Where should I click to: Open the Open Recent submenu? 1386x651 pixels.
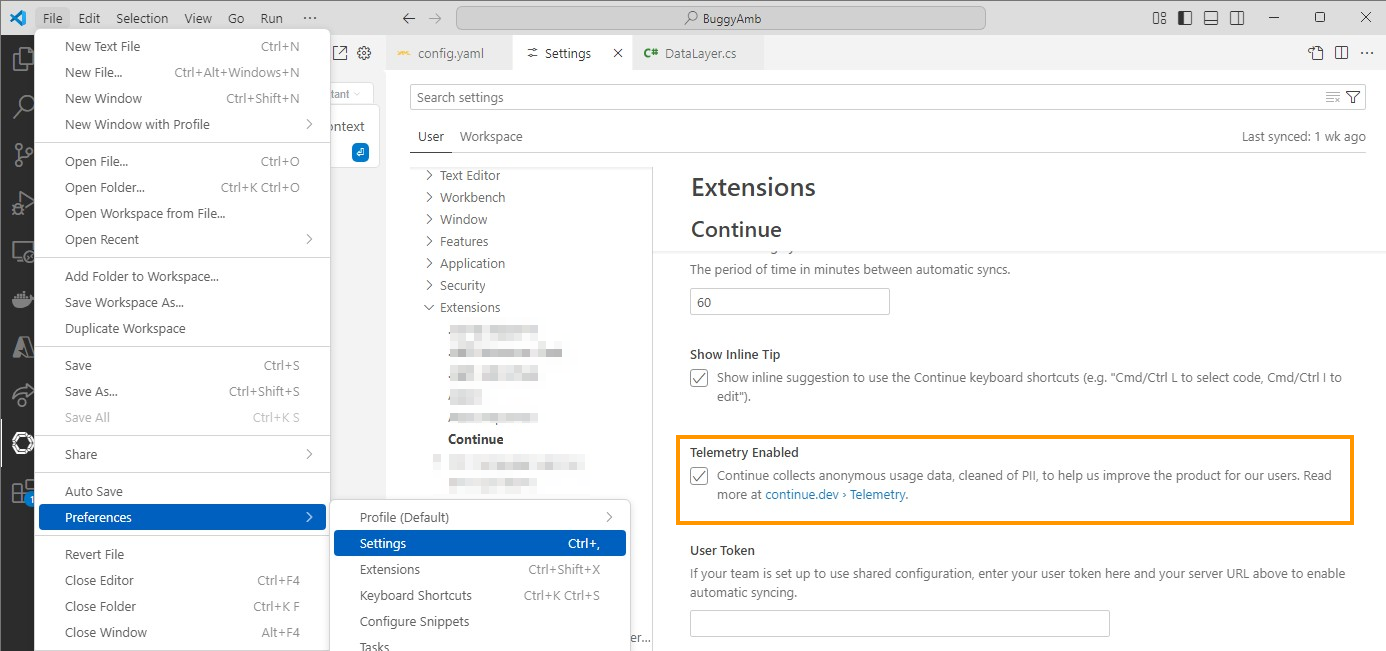pyautogui.click(x=182, y=239)
